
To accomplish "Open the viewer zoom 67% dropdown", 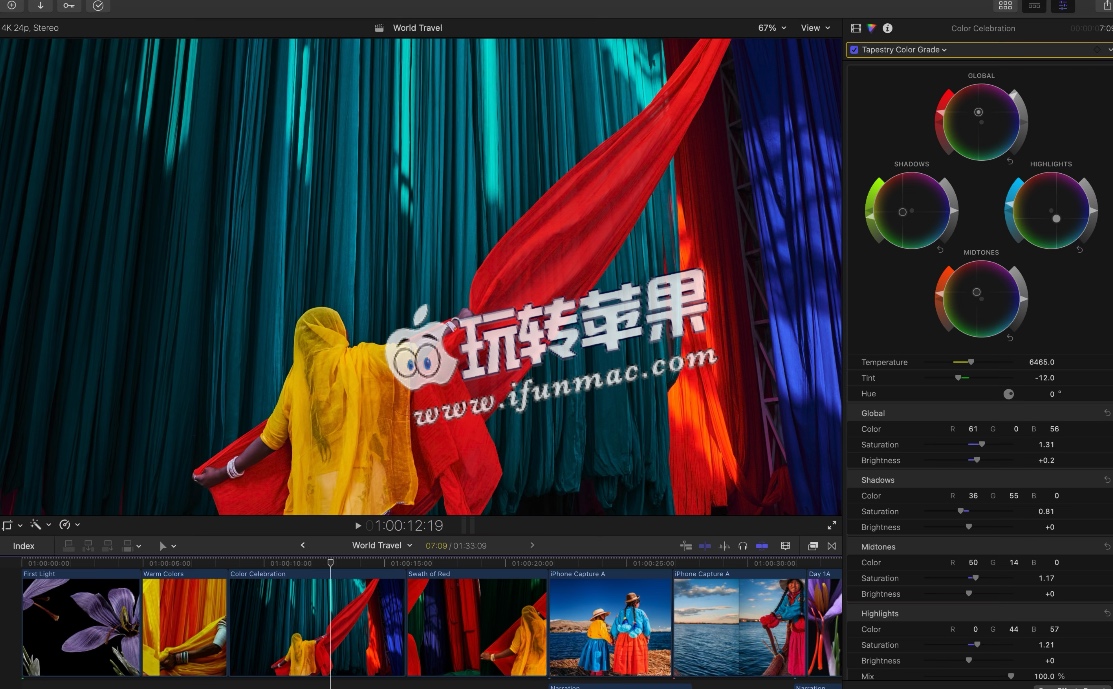I will (x=771, y=28).
